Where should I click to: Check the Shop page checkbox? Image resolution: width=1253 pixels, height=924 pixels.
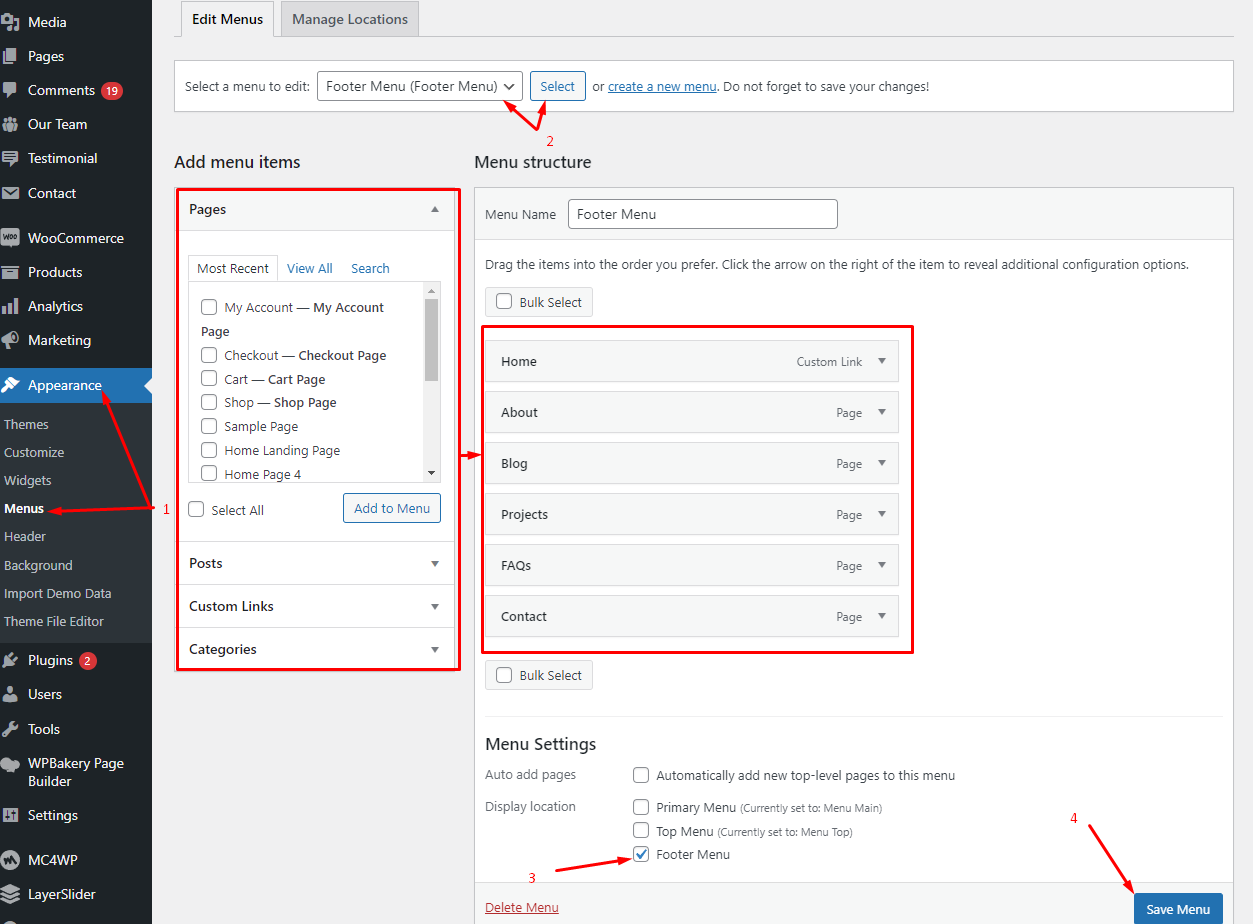point(209,402)
